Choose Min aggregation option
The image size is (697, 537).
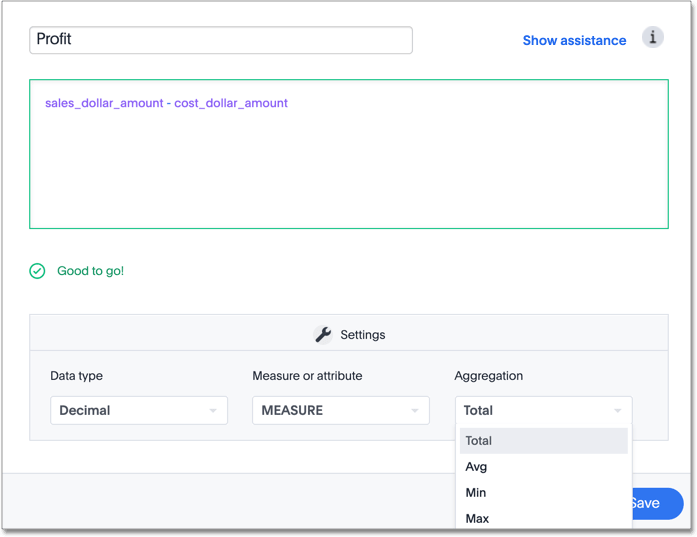(x=544, y=493)
